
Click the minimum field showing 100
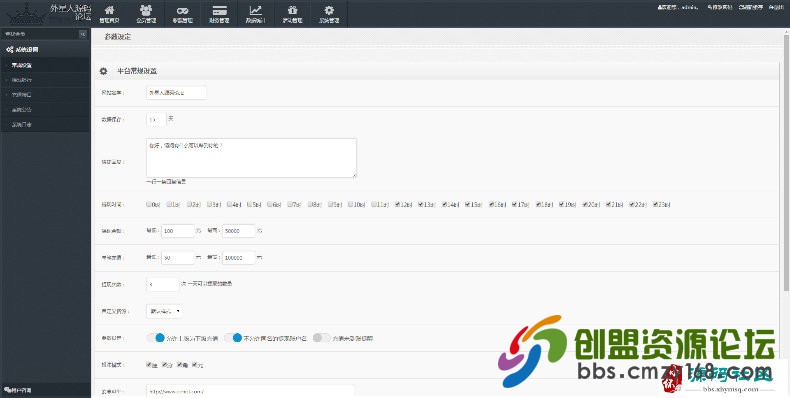pyautogui.click(x=178, y=231)
